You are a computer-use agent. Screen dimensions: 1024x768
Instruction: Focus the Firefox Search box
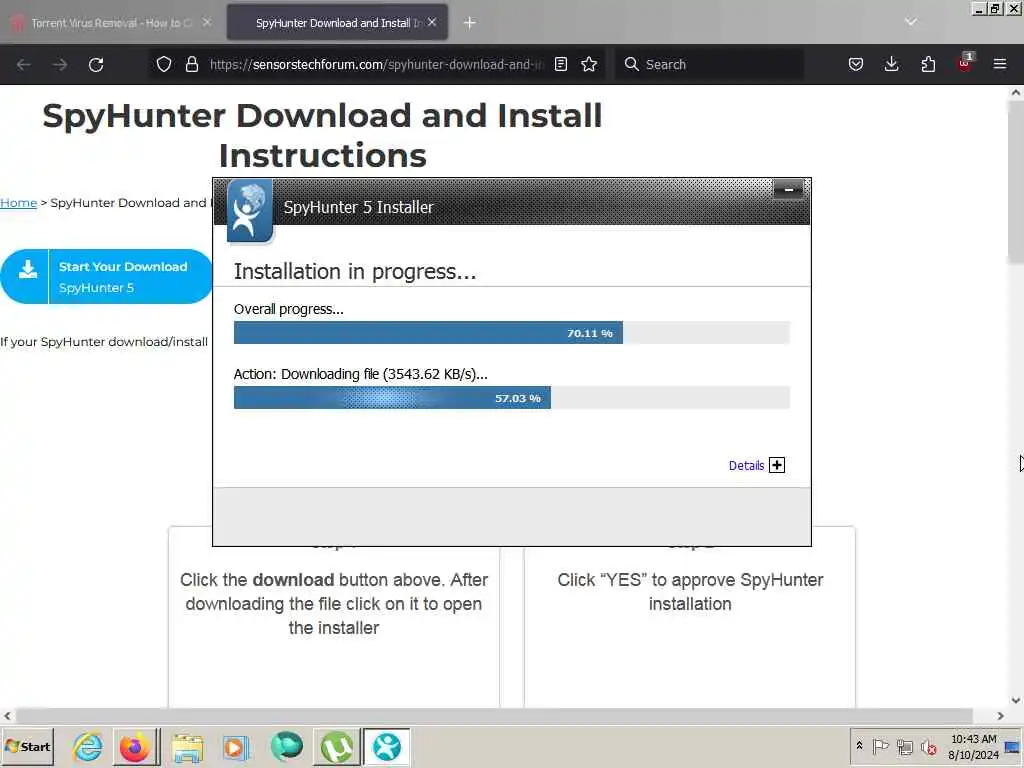coord(710,64)
